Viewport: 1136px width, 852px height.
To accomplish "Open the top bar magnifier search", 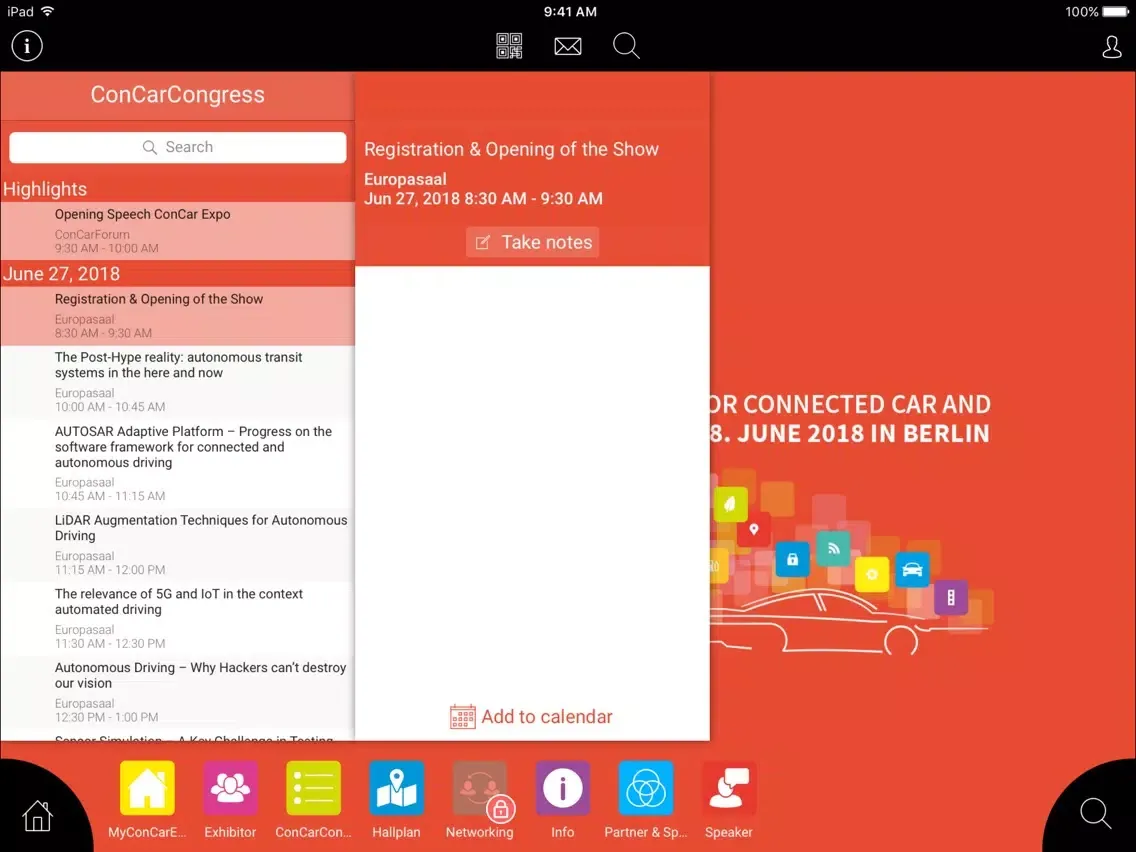I will point(626,46).
